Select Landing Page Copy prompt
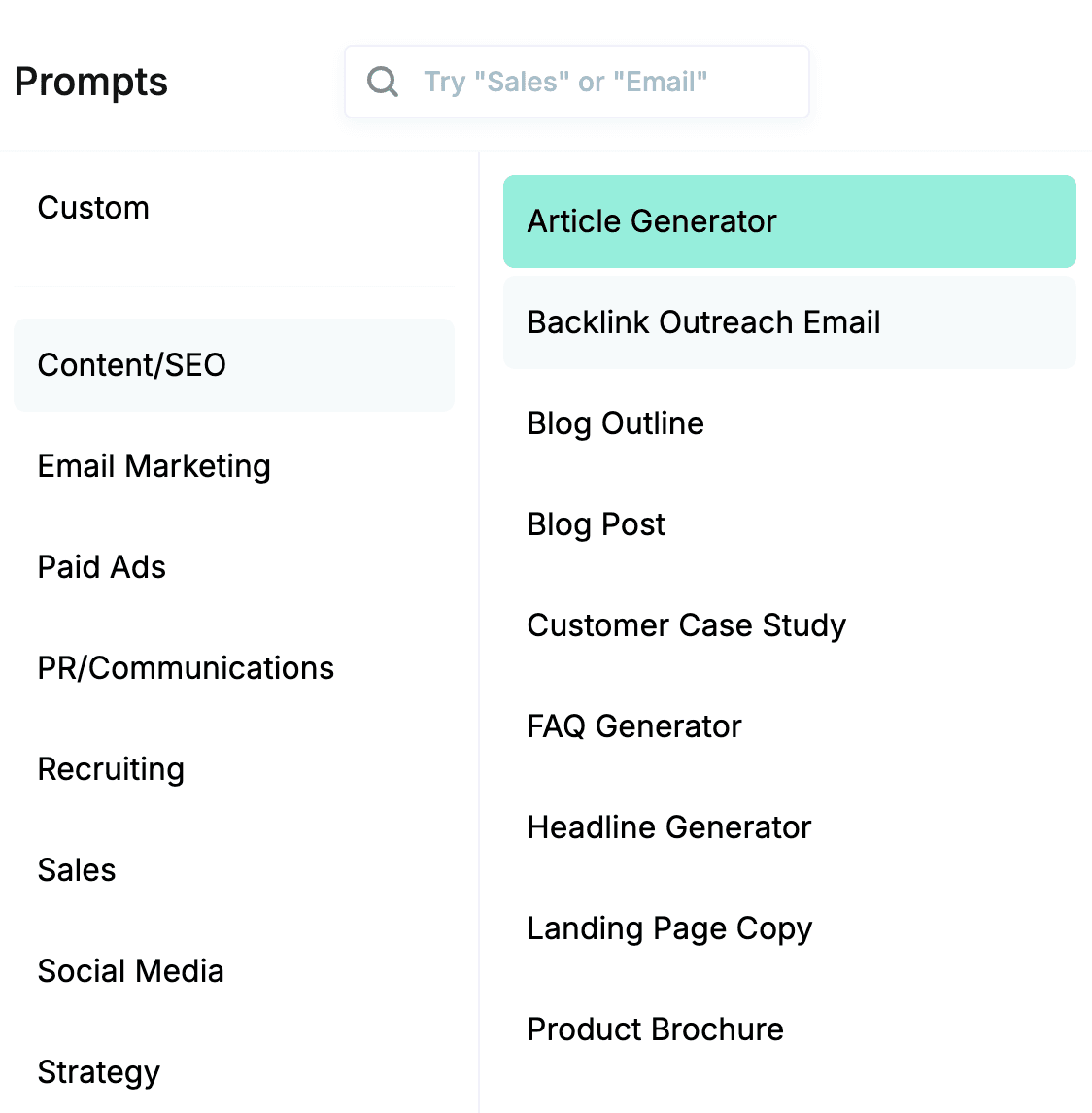 coord(669,928)
